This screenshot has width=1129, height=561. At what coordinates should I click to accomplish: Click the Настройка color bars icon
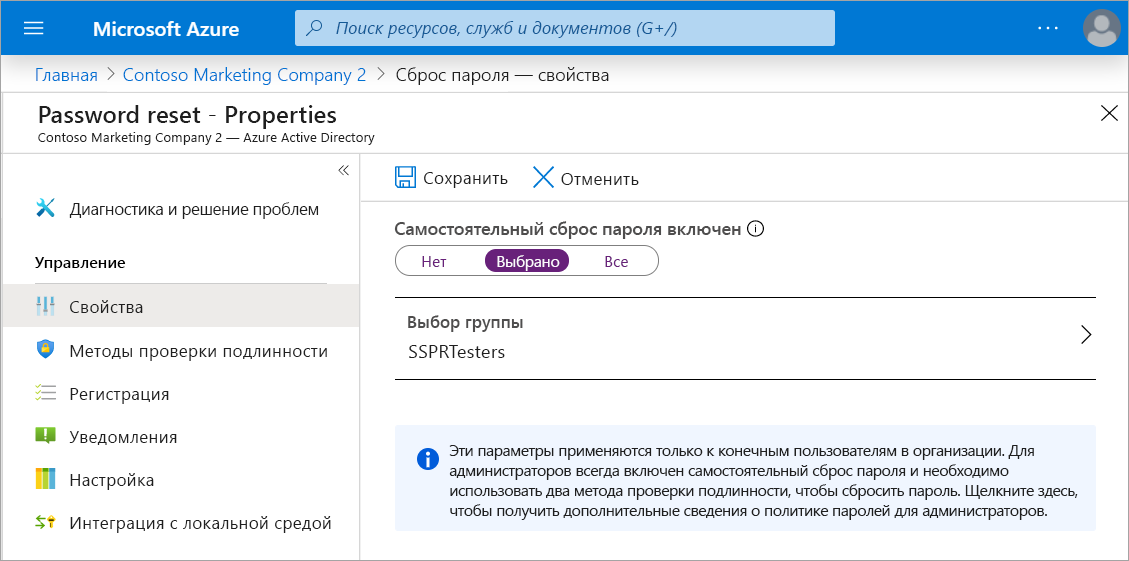pos(45,479)
